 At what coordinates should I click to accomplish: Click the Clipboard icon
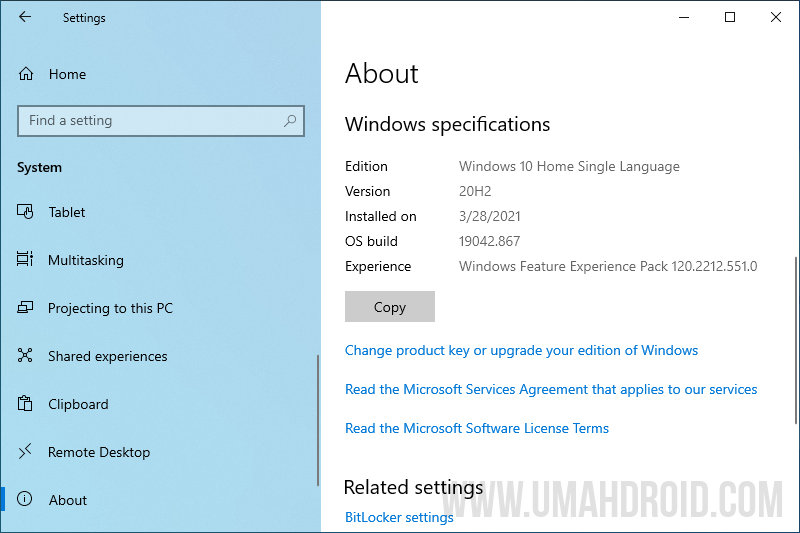click(x=25, y=403)
